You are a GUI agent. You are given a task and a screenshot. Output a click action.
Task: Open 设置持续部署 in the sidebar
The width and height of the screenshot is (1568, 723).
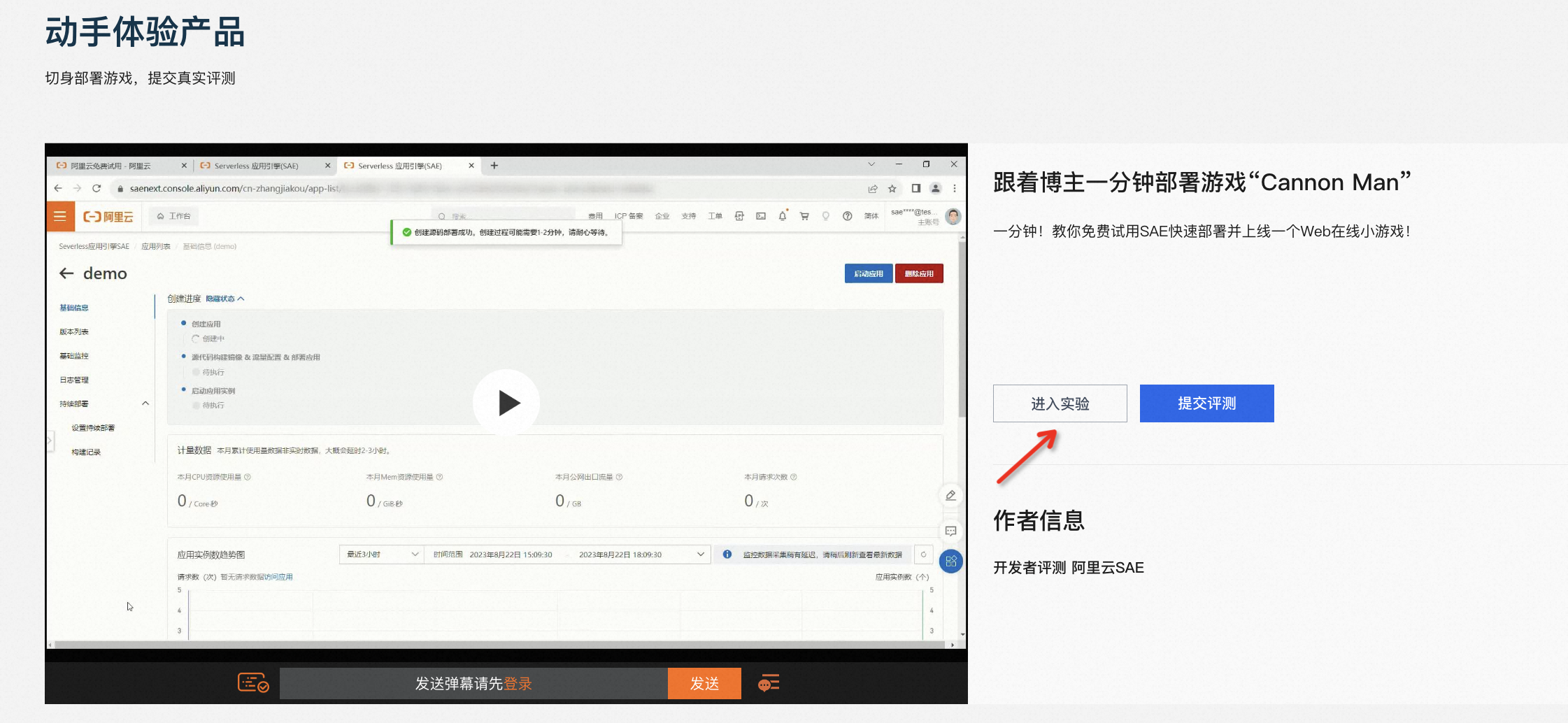93,428
